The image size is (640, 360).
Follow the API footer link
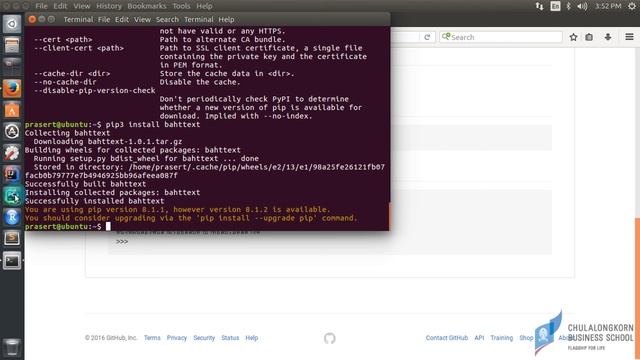(479, 338)
